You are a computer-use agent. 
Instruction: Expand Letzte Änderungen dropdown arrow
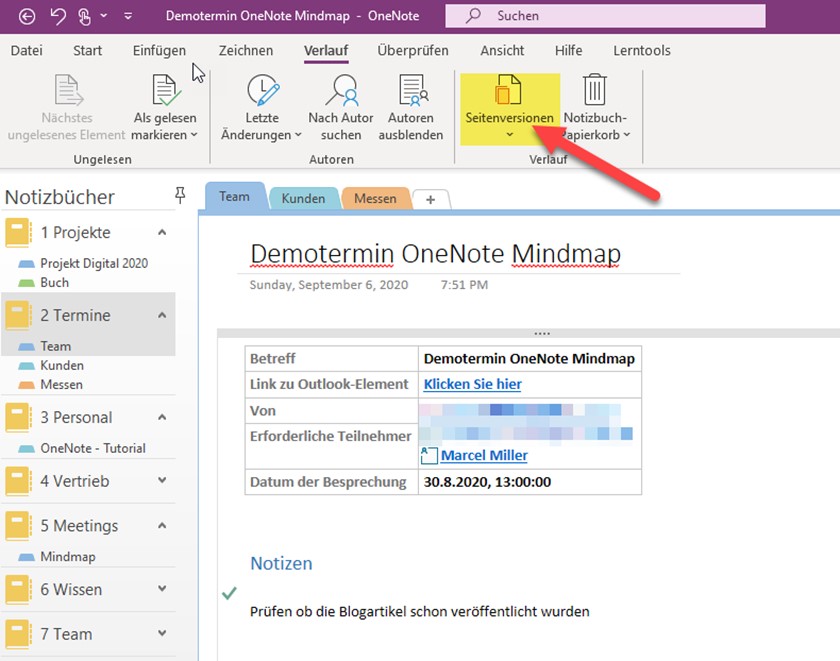tap(298, 135)
